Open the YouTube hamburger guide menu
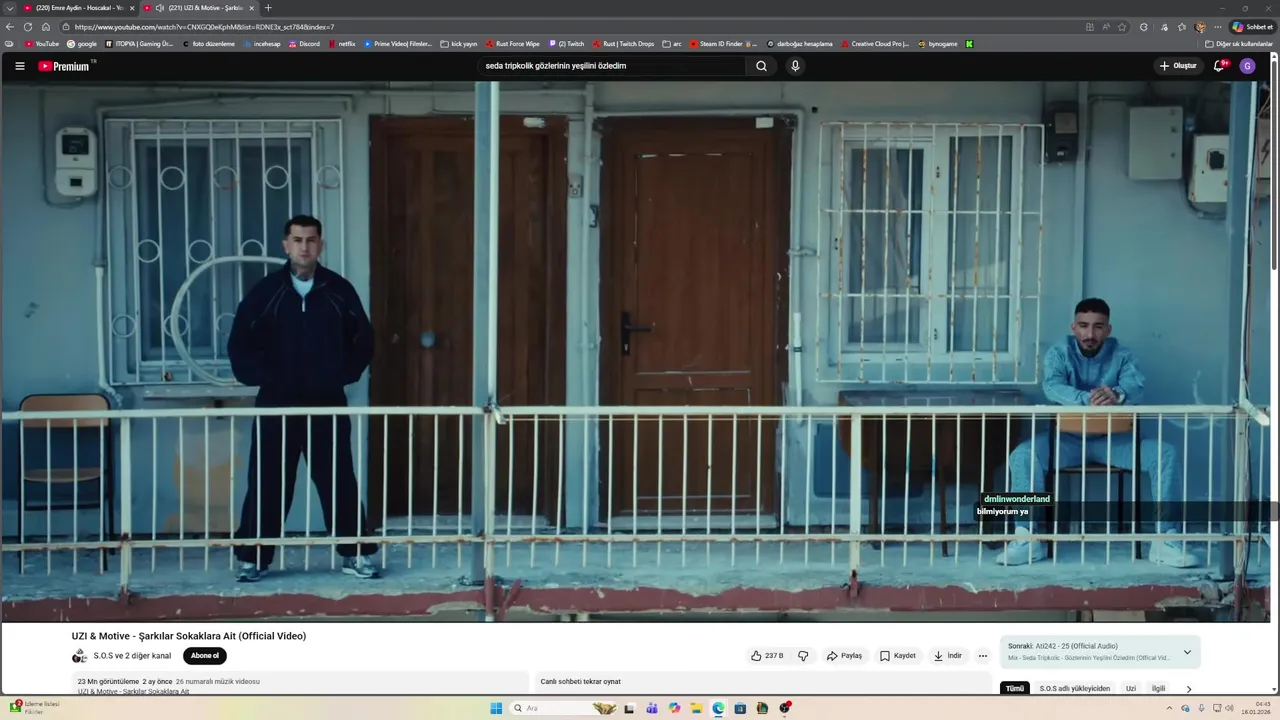Viewport: 1280px width, 720px height. tap(19, 66)
